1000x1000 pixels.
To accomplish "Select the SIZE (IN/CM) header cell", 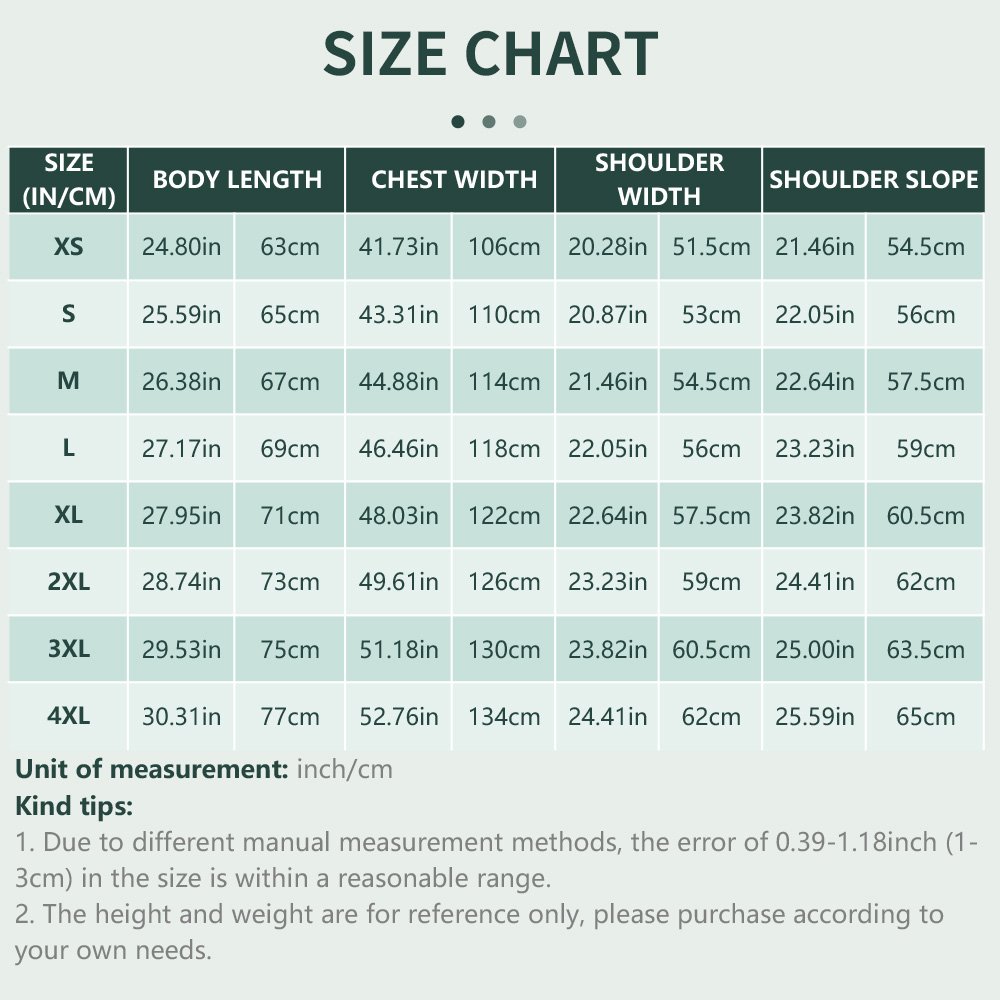I will pyautogui.click(x=68, y=180).
